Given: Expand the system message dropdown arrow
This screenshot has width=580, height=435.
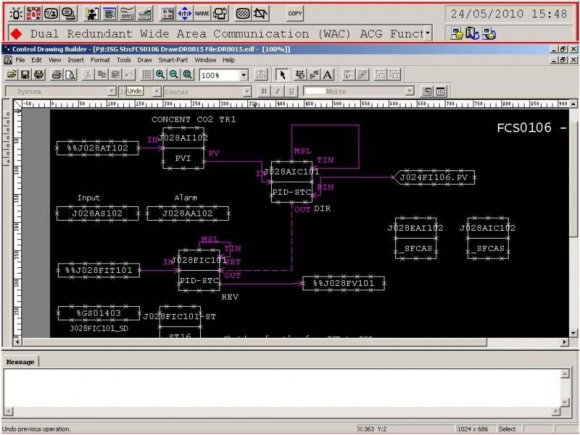Looking at the screenshot, I should pos(428,33).
